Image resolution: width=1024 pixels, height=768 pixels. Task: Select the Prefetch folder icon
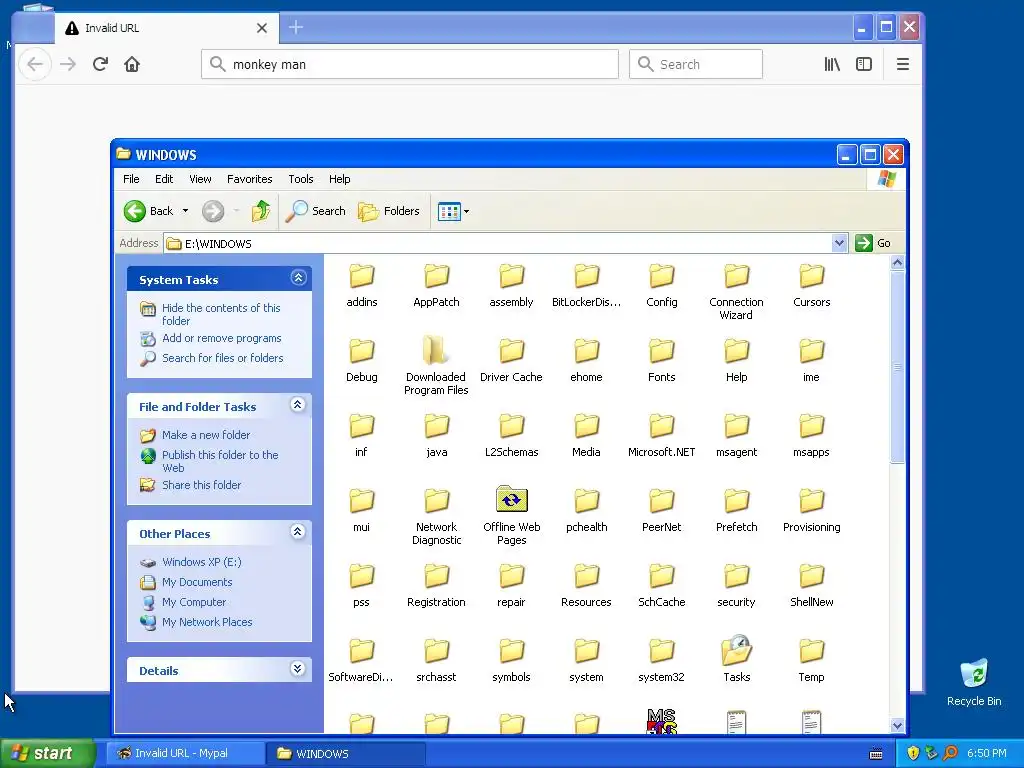click(736, 501)
